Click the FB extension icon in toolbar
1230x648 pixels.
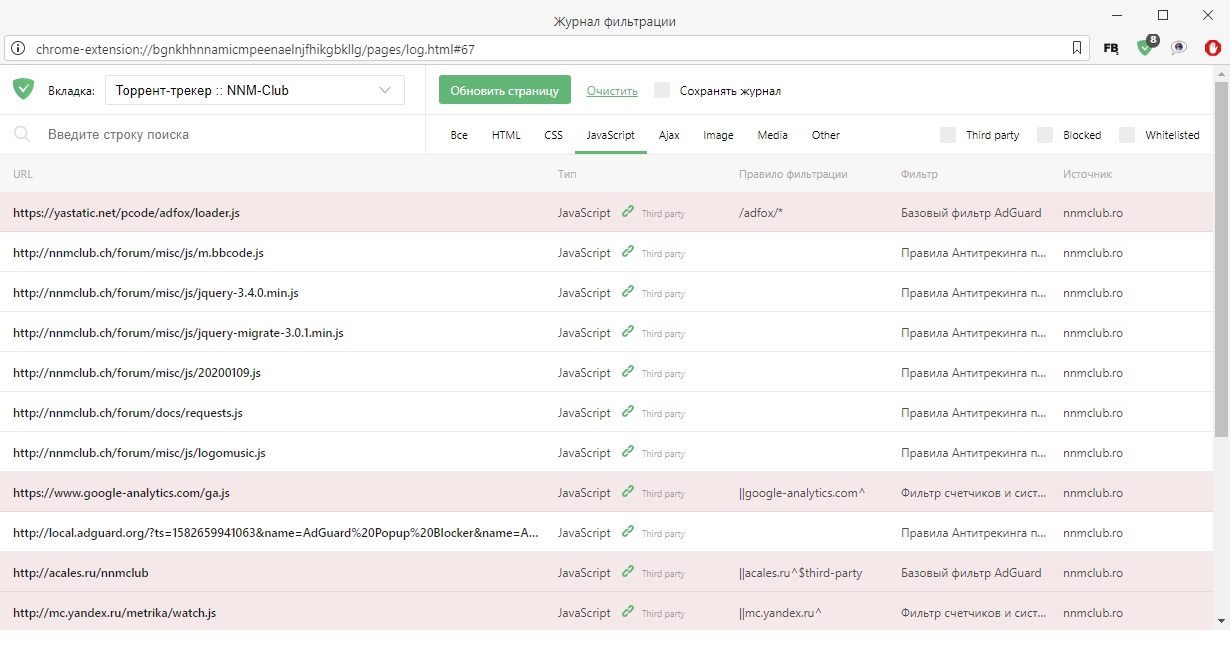1110,47
